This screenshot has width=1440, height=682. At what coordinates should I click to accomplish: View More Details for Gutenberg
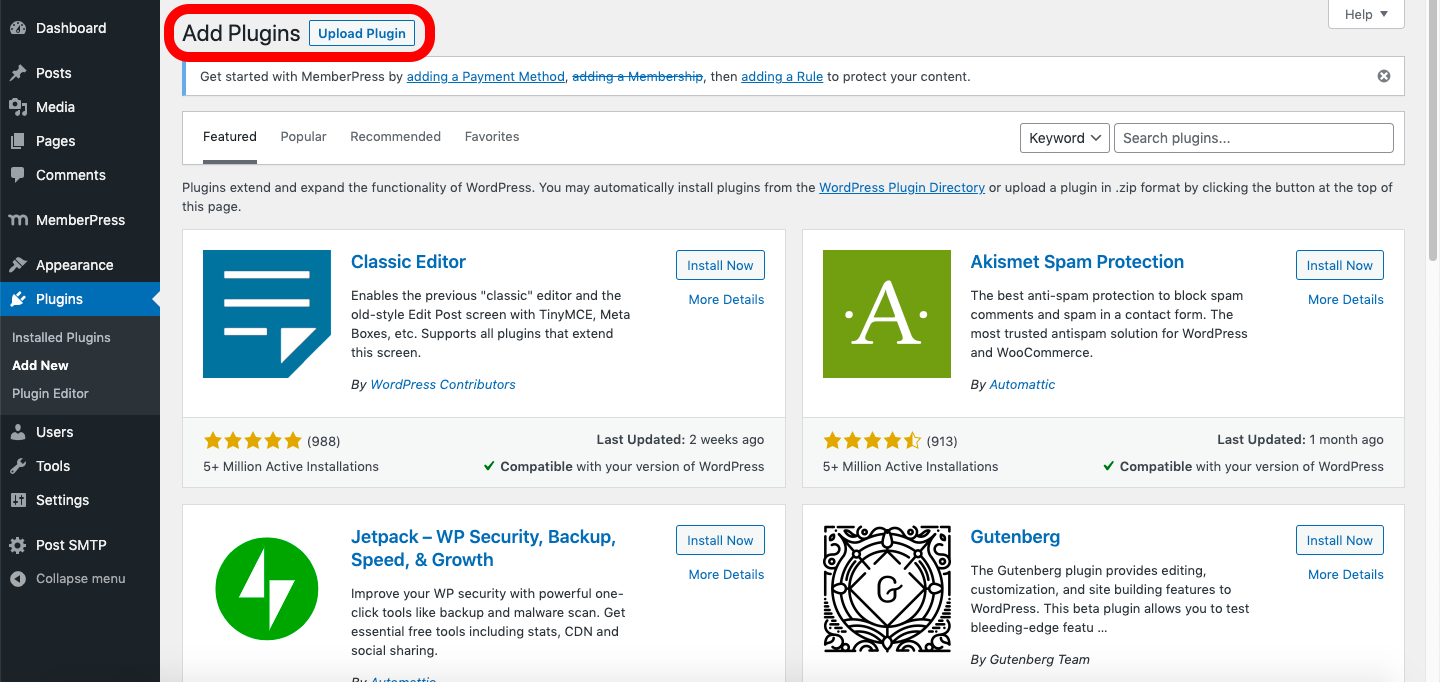point(1346,575)
